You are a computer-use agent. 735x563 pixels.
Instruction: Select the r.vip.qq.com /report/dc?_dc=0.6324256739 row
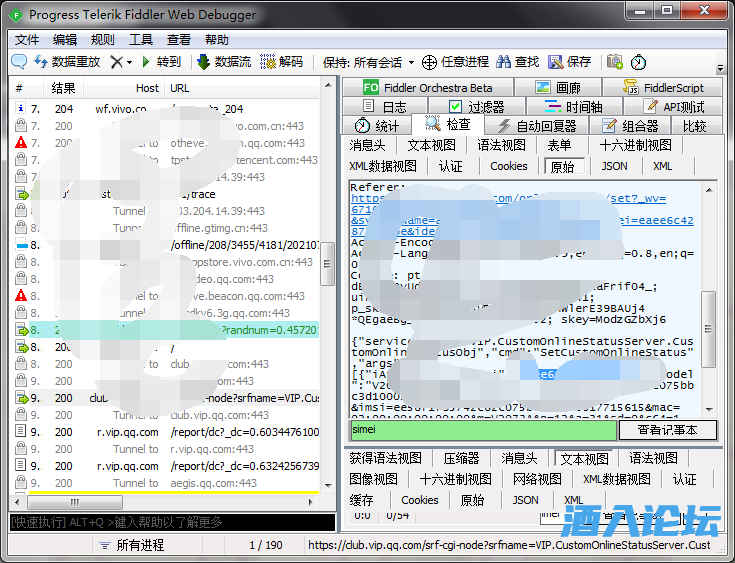pos(166,466)
